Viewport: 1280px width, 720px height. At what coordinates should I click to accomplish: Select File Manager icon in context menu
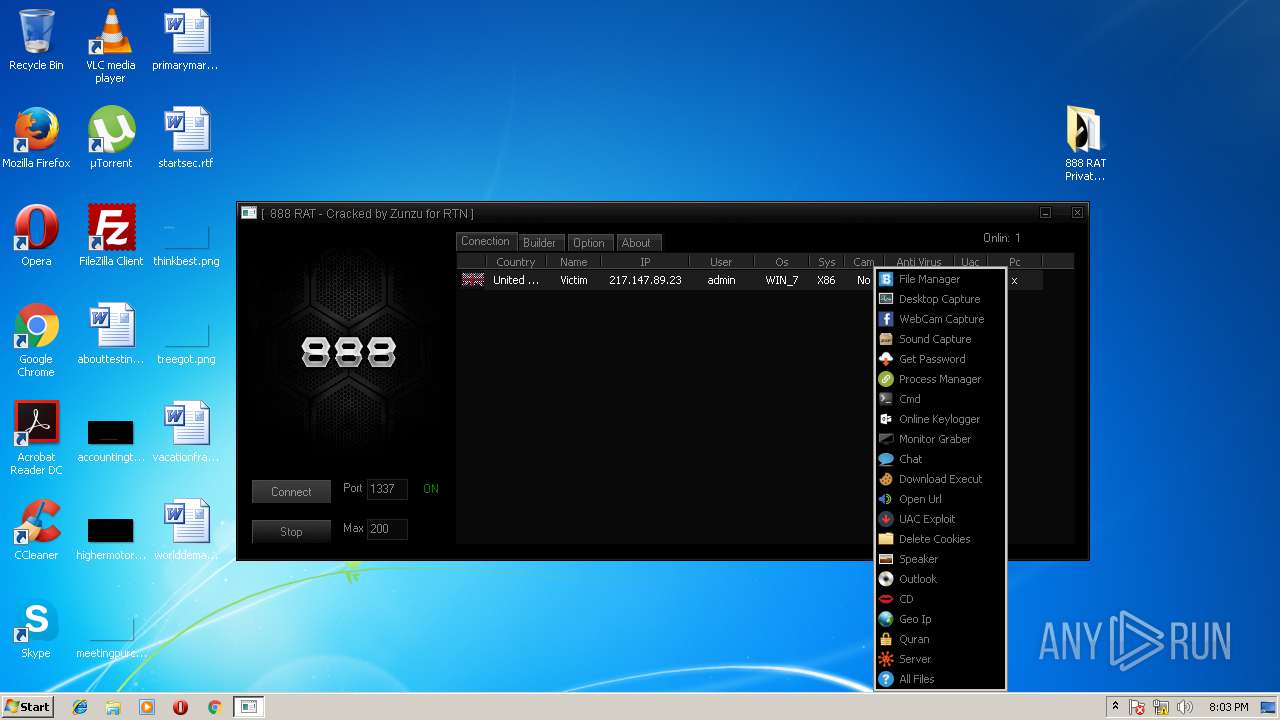(886, 279)
